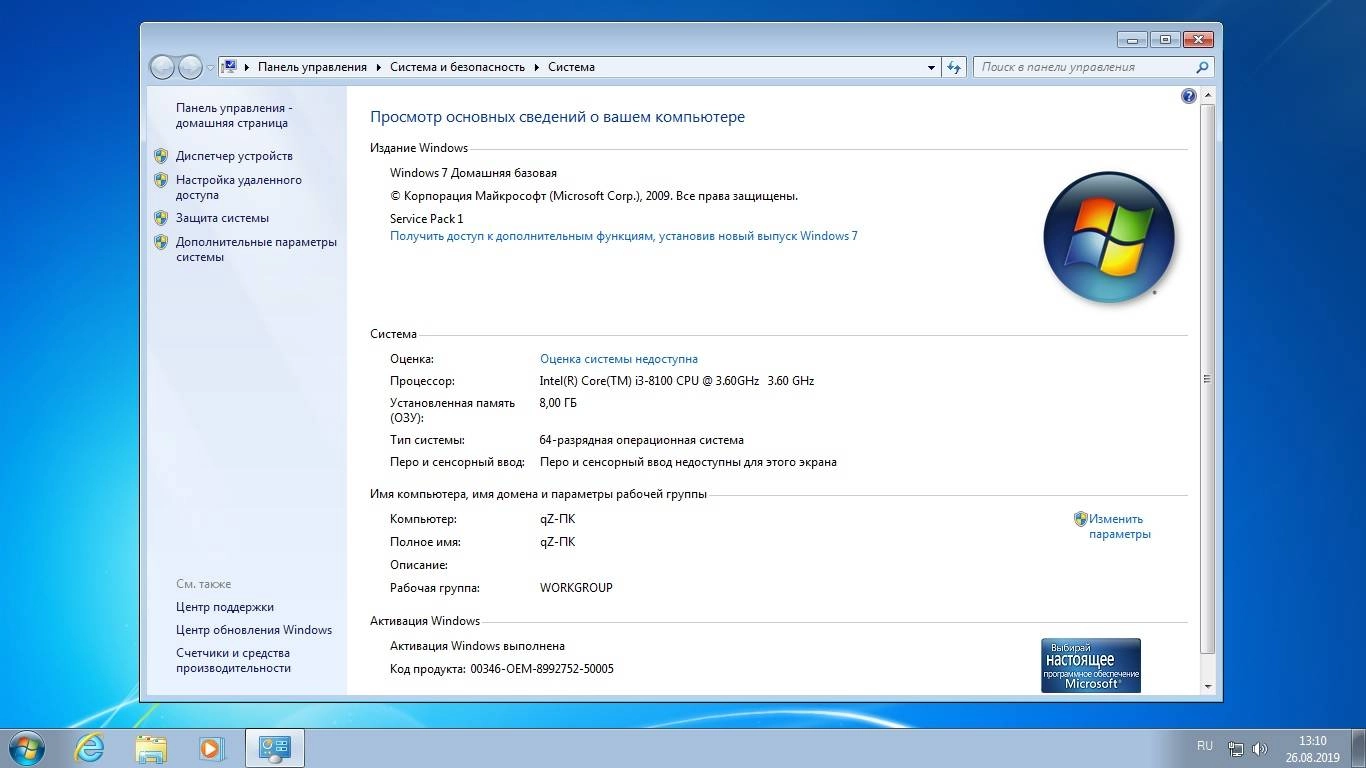The width and height of the screenshot is (1366, 768).
Task: Open Центр поддержки link
Action: pyautogui.click(x=225, y=607)
